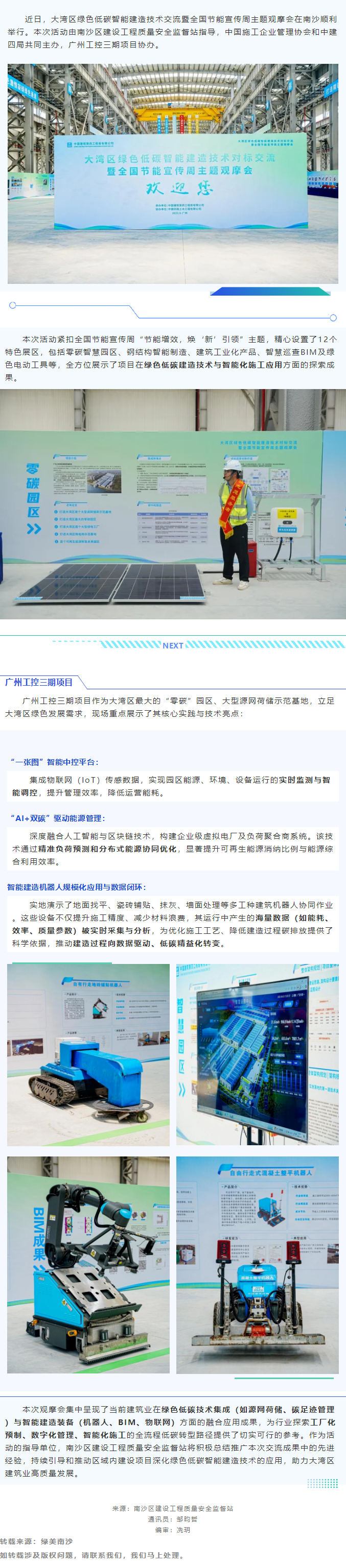Open the BIM robotic arm machine photo
This screenshot has height=1568, width=346.
[88, 1264]
